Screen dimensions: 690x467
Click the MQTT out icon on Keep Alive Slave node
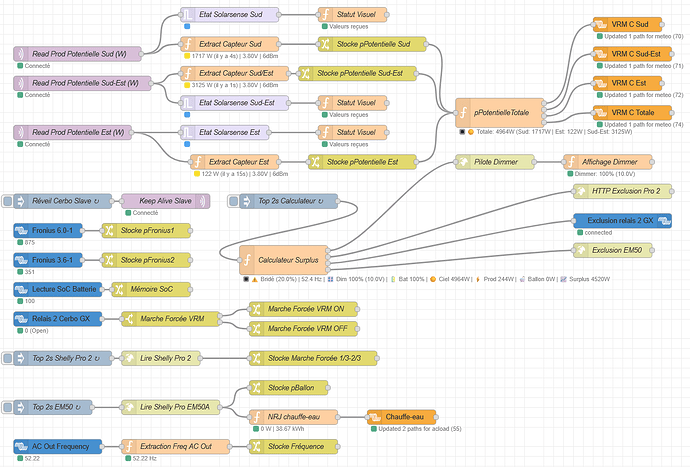pyautogui.click(x=202, y=201)
